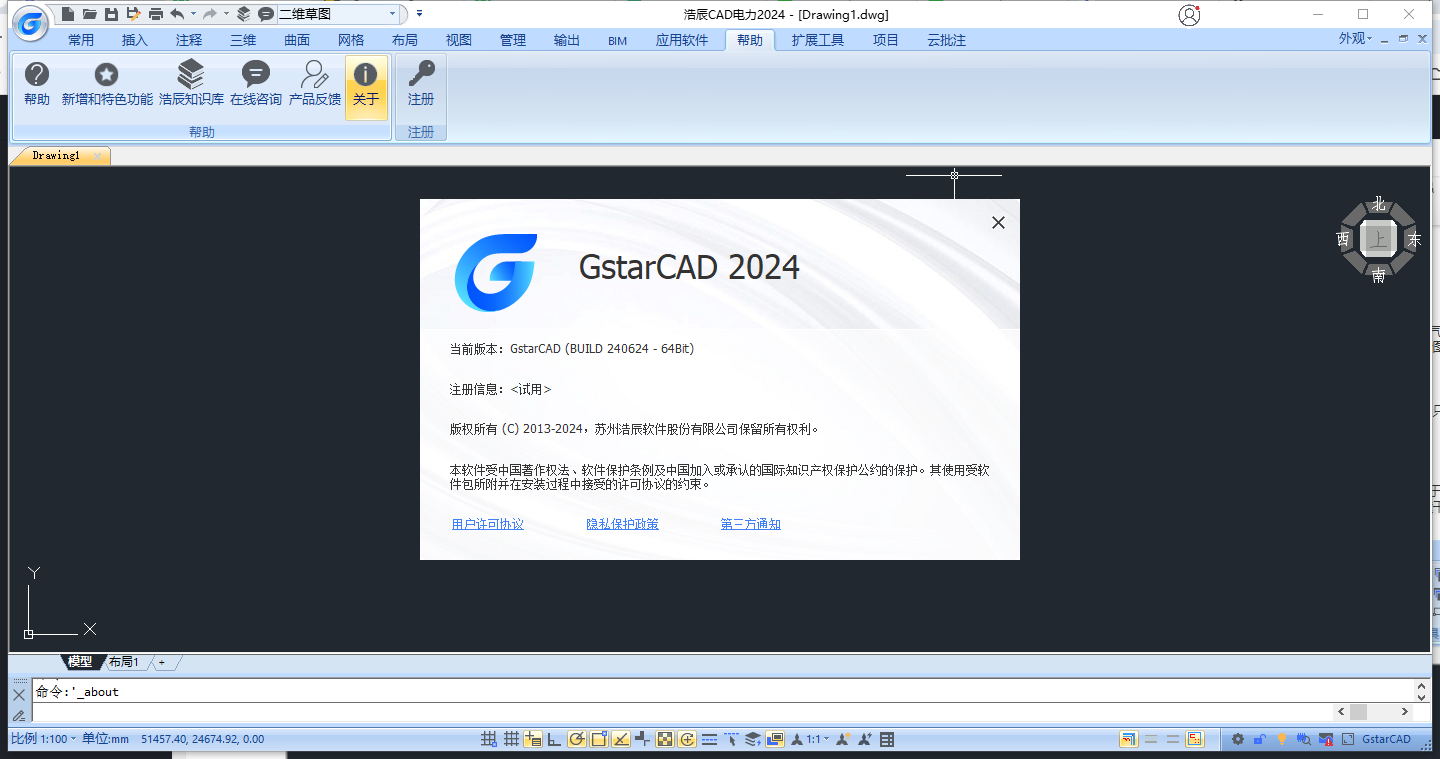Switch to the 云批注 ribbon tab
Screen dimensions: 1440x759
[x=946, y=40]
